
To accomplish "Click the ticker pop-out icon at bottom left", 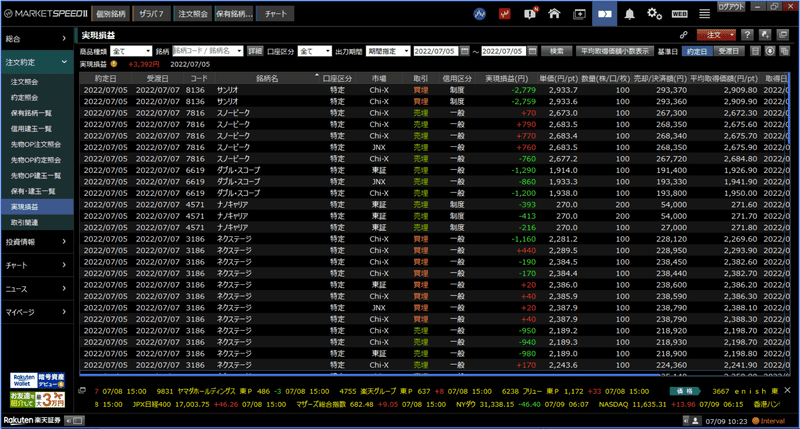I will coord(82,391).
